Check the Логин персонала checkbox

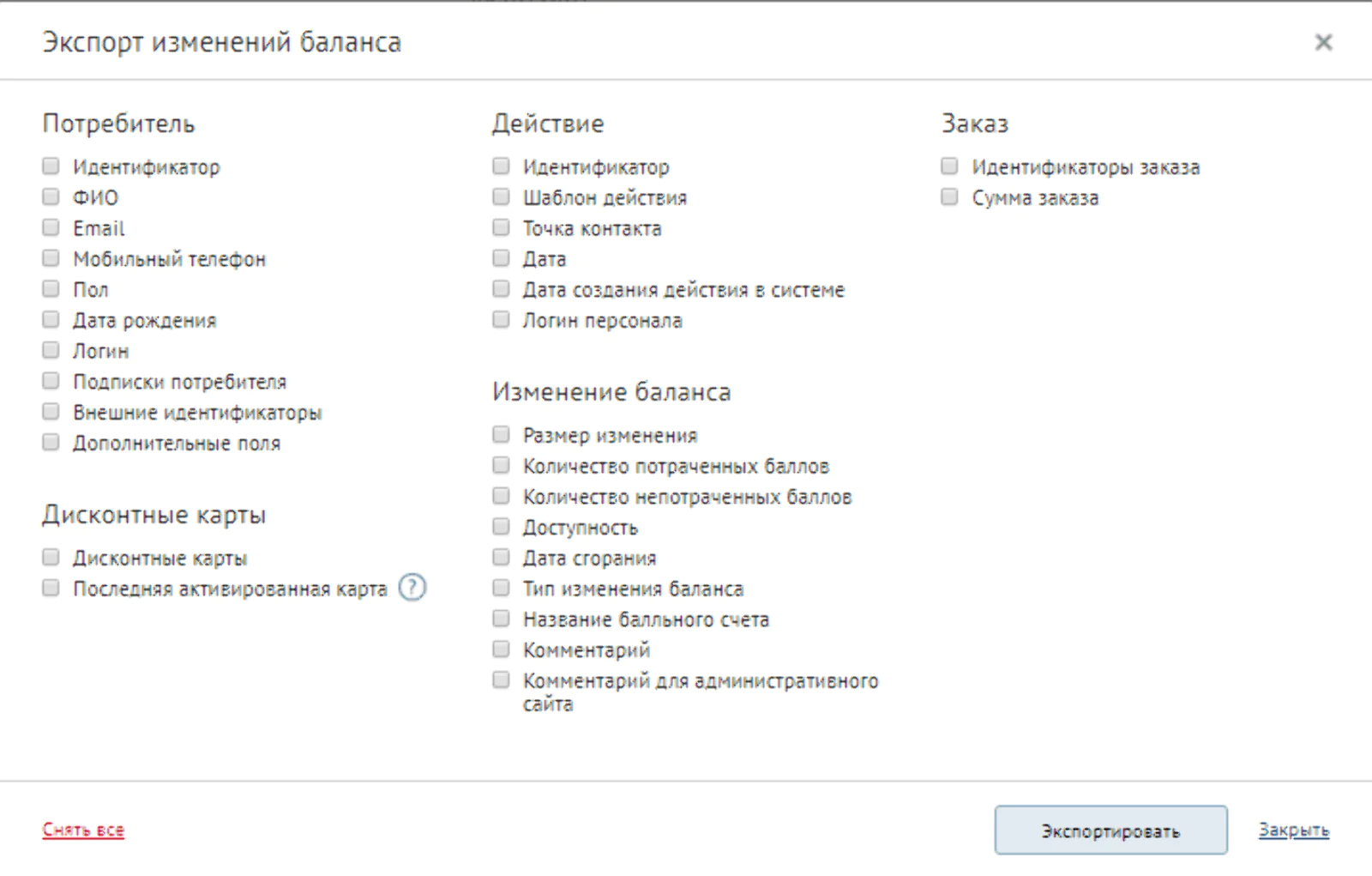click(x=501, y=319)
